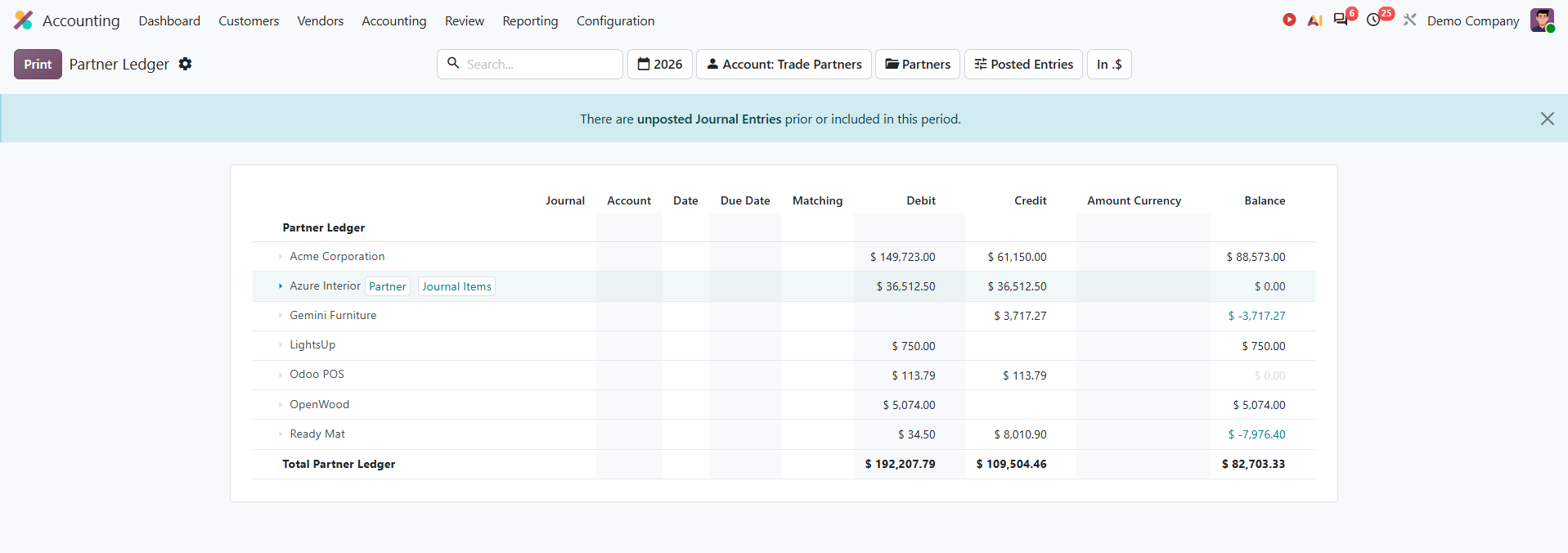Click Ready Mat credit $ 8,010.90
The width and height of the screenshot is (1568, 553).
pyautogui.click(x=1020, y=434)
